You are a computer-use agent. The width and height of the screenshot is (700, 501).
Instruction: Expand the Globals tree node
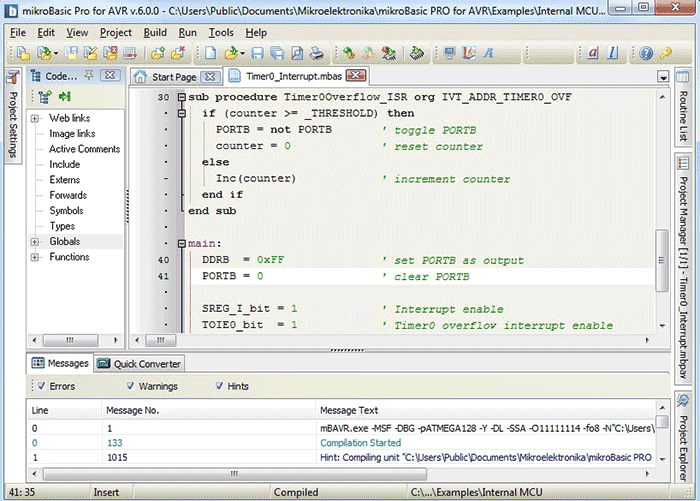coord(35,241)
